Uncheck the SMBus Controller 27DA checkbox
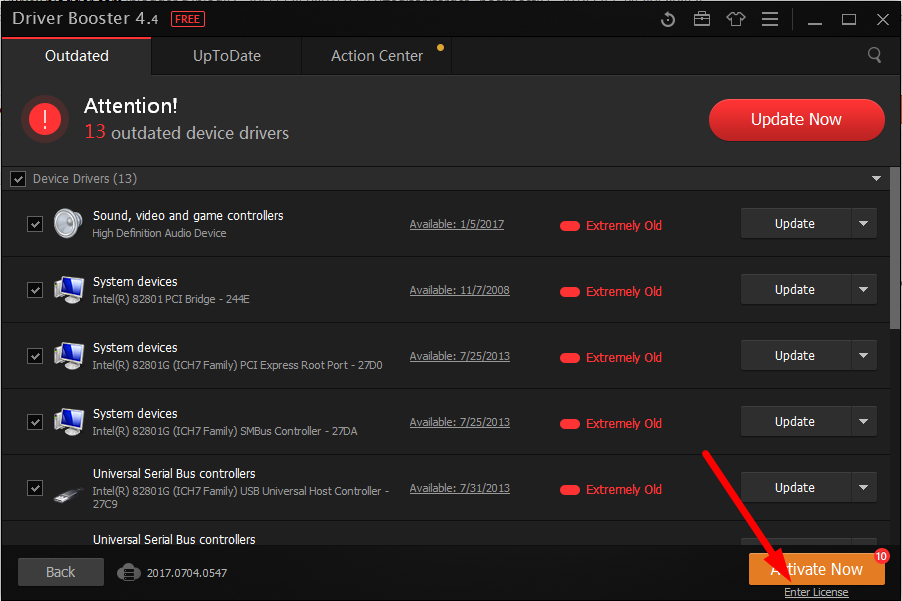Screen dimensions: 902x601 pos(35,422)
